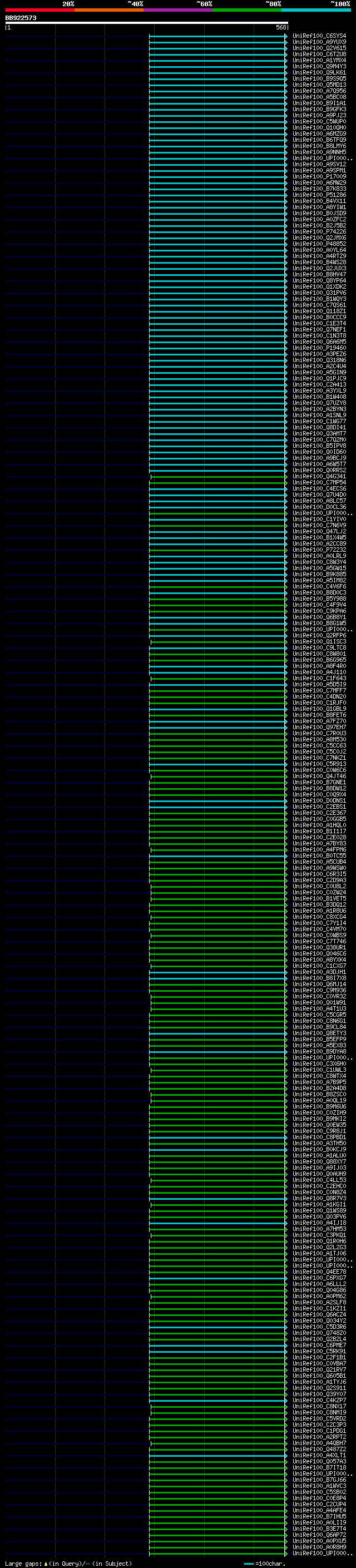This screenshot has height=1568, width=356.
Task: Select hit UniRef100_D0DNS1
Action: coord(319,800)
